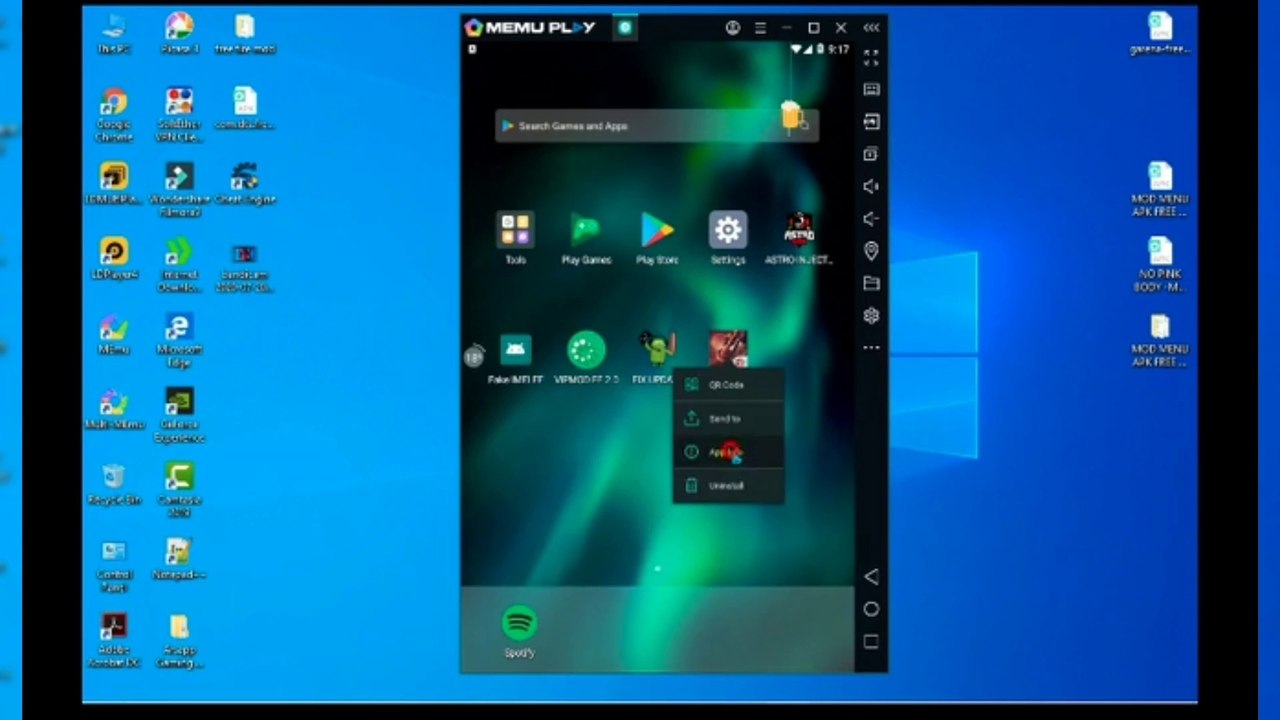Click the Search Games and Apps field
The width and height of the screenshot is (1280, 720).
(657, 126)
